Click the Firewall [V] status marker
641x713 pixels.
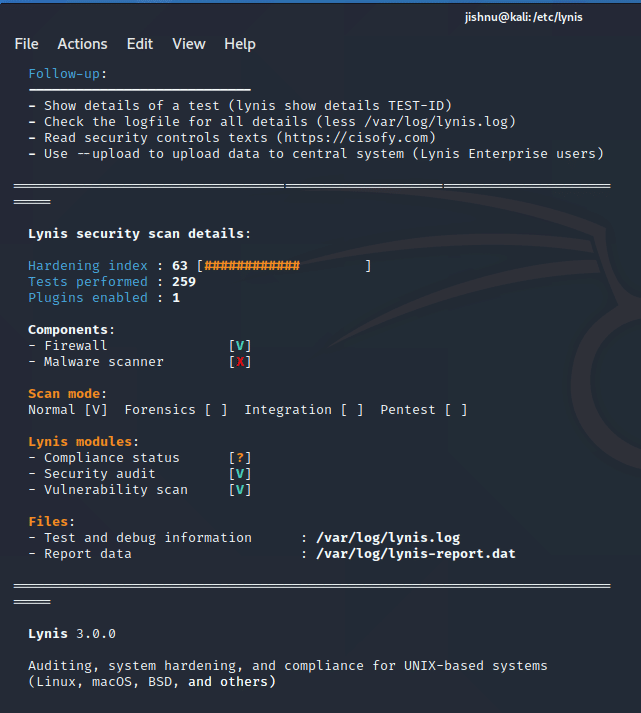click(240, 346)
